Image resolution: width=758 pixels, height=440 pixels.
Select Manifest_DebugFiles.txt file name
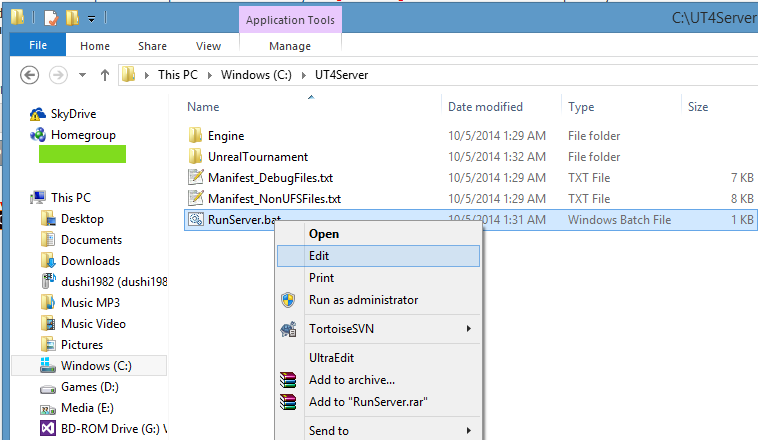click(270, 178)
